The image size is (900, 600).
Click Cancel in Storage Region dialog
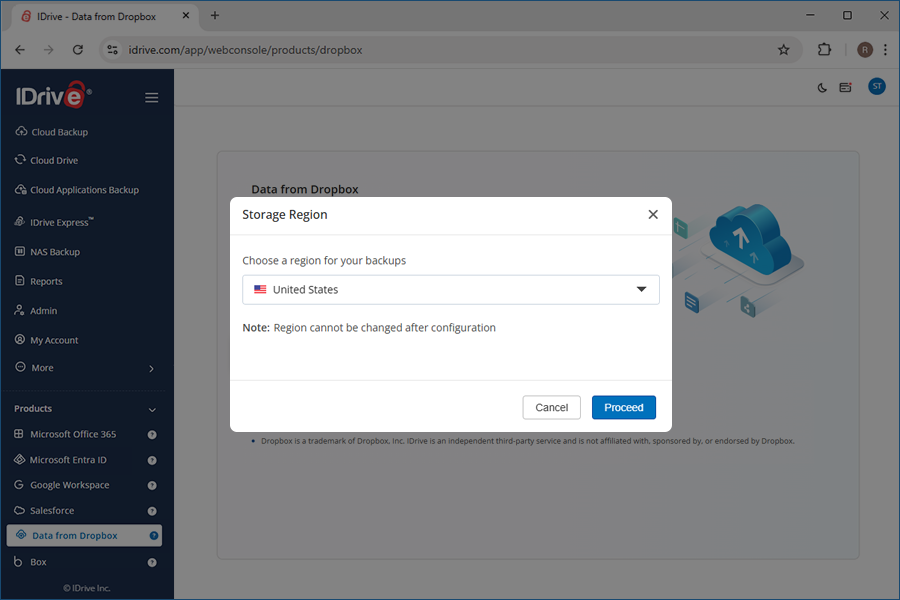tap(552, 408)
